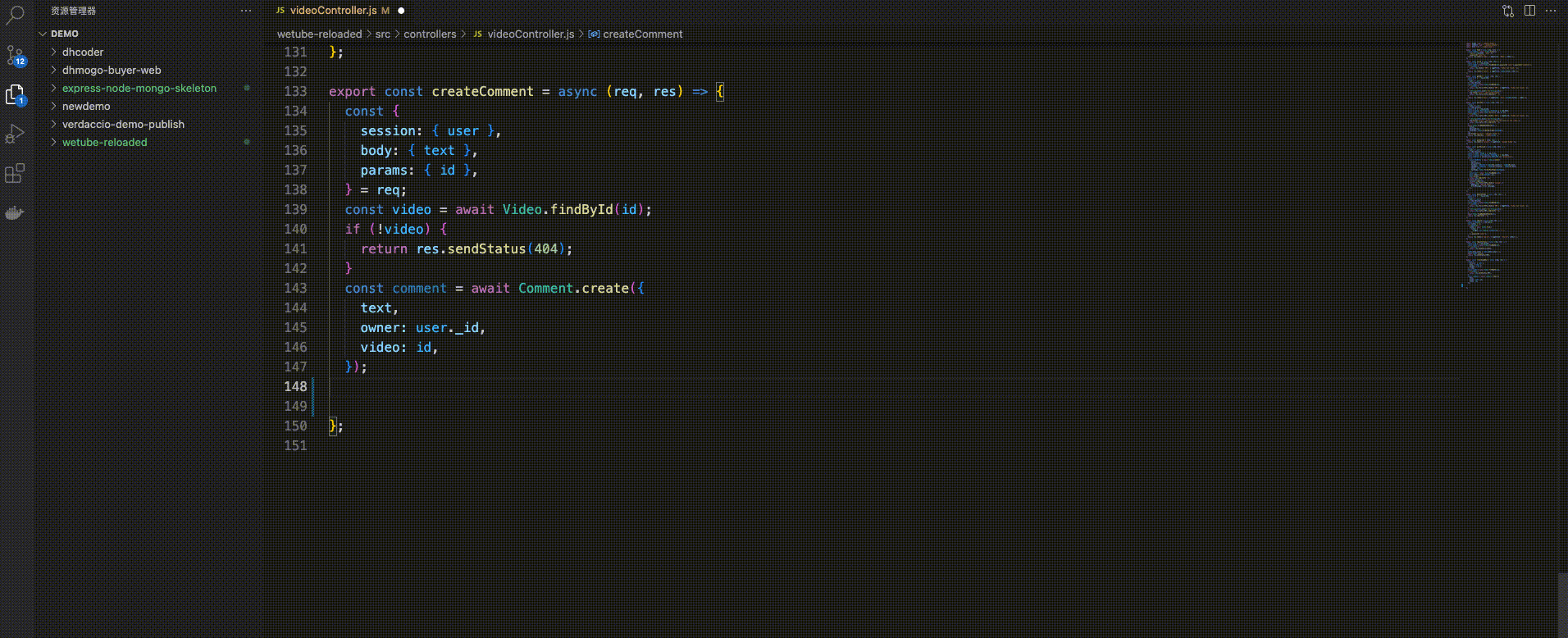Viewport: 1568px width, 638px height.
Task: Click 'video: id' on line 146
Action: 396,347
